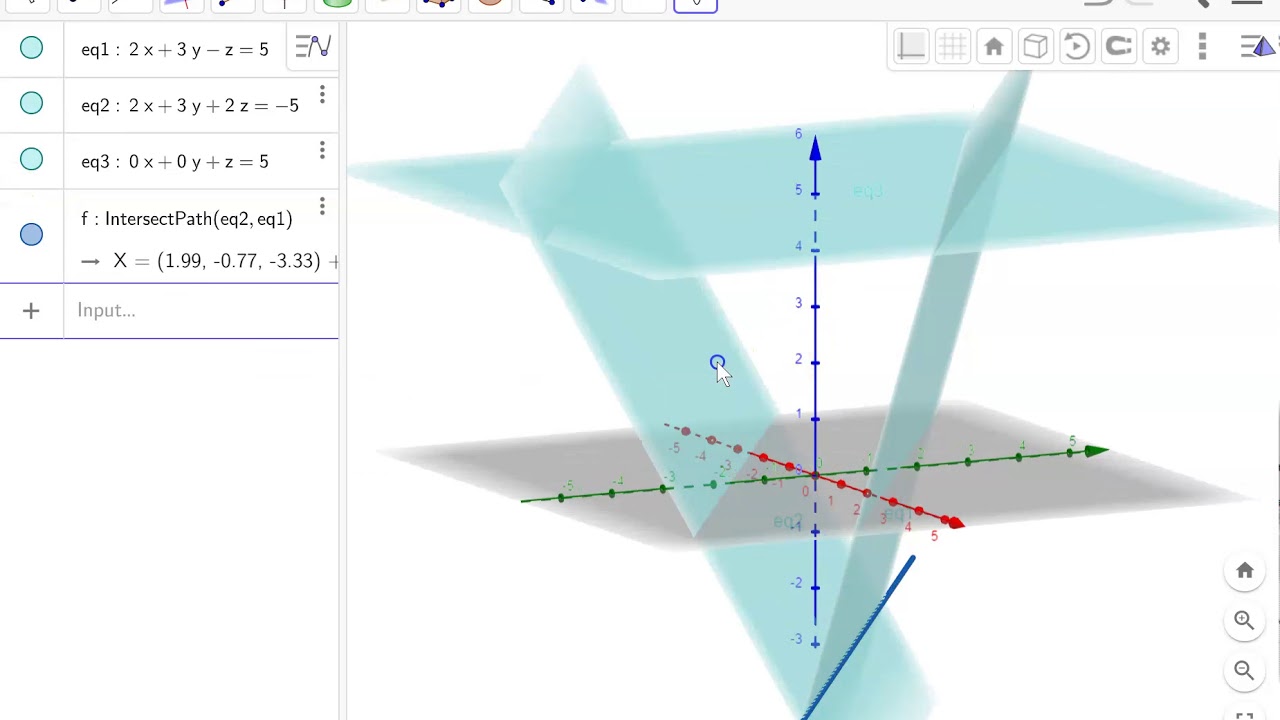Viewport: 1280px width, 720px height.
Task: Open the three-dot menu for eq2
Action: click(322, 94)
